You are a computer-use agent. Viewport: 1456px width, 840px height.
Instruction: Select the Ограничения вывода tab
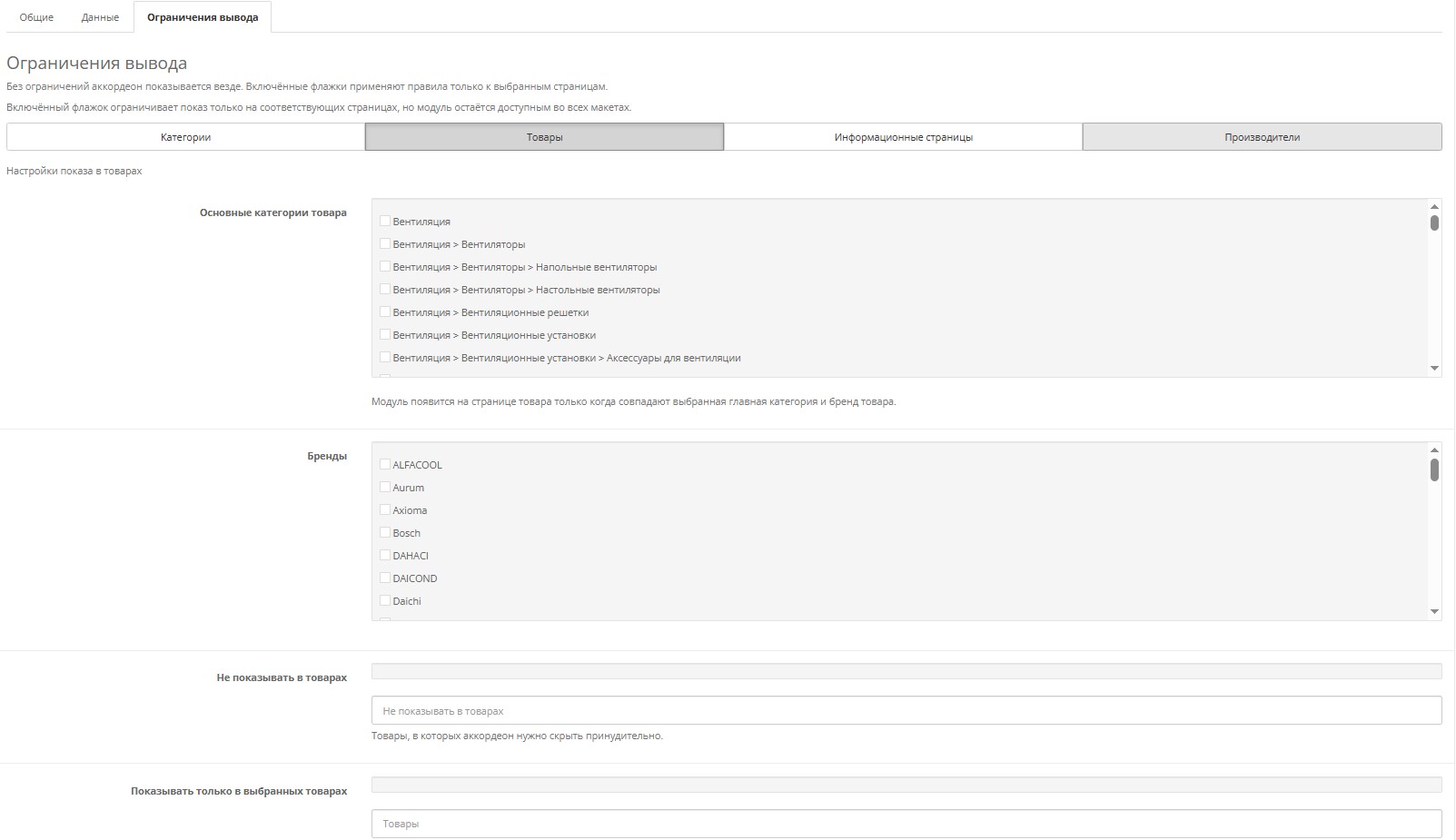point(203,17)
